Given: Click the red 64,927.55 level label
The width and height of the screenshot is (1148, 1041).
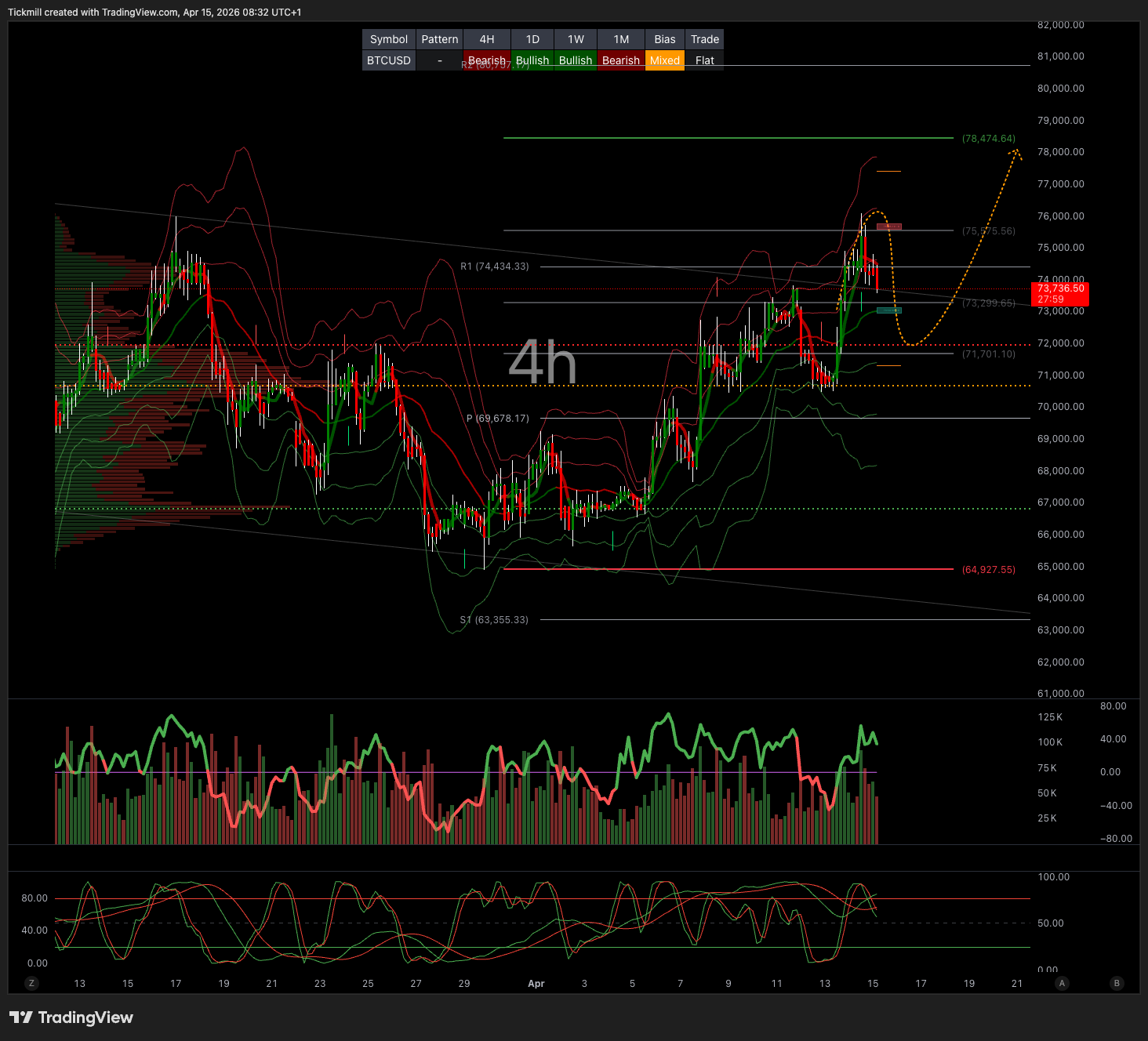Looking at the screenshot, I should [x=988, y=570].
